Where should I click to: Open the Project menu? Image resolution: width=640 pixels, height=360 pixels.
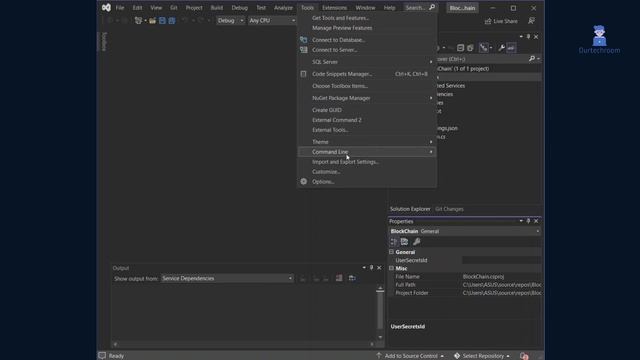tap(194, 8)
